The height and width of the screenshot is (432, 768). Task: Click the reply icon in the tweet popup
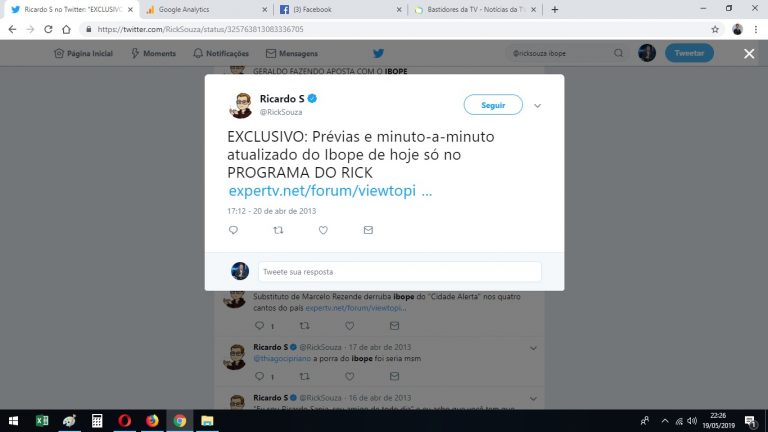click(233, 230)
